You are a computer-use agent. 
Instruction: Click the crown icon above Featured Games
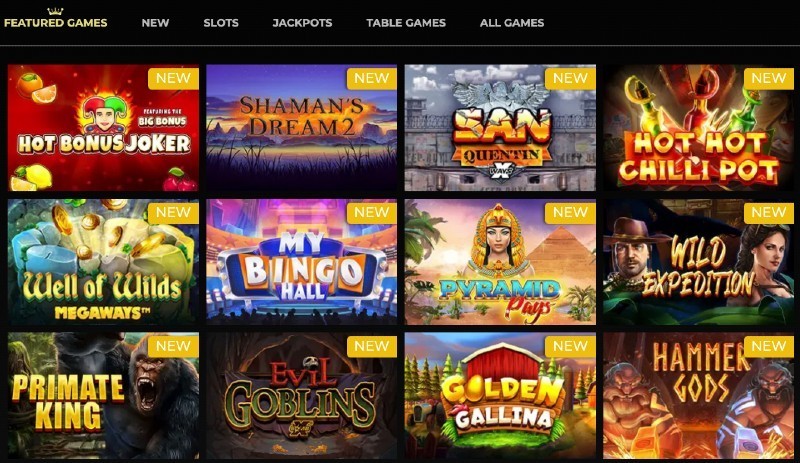[55, 11]
